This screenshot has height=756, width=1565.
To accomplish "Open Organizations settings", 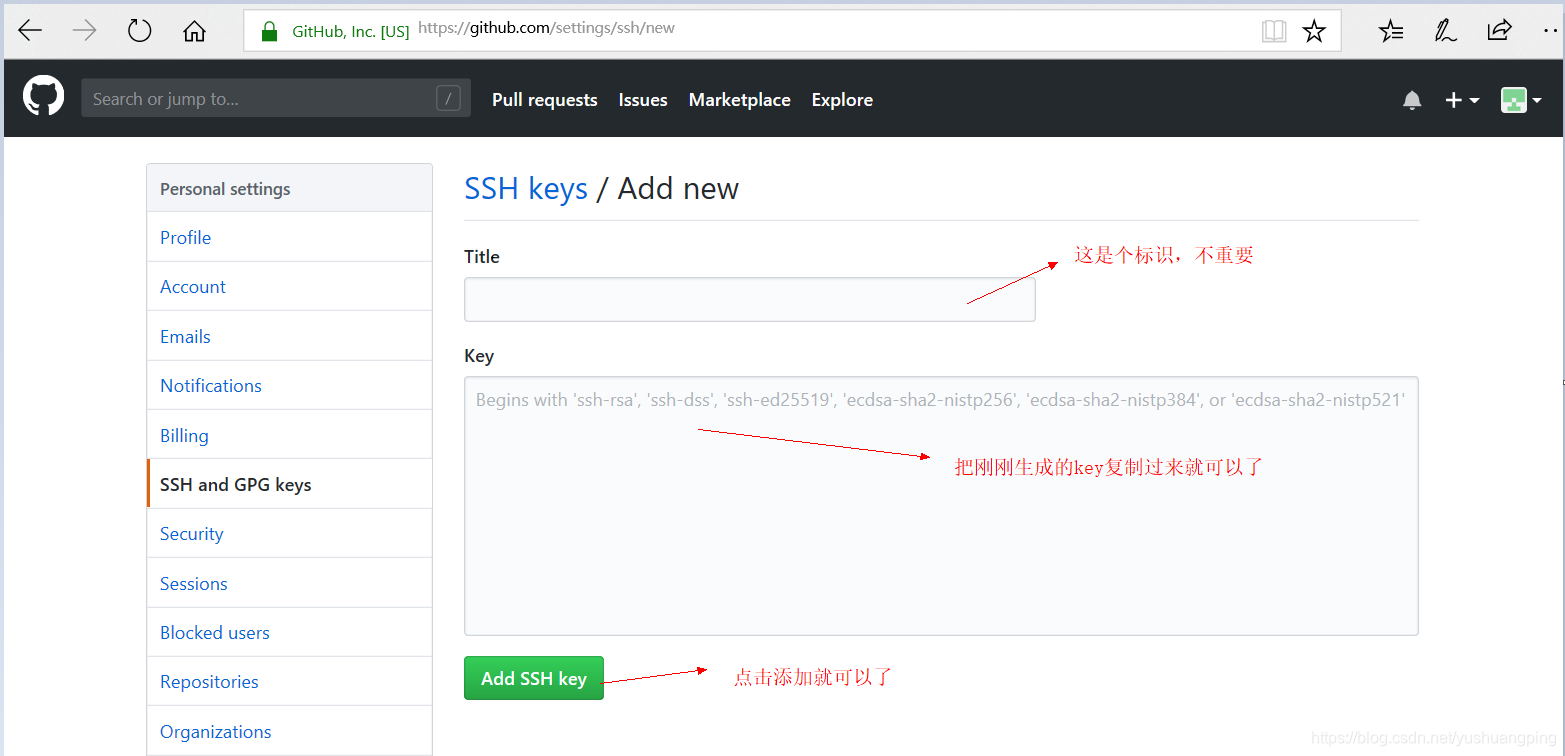I will click(289, 731).
